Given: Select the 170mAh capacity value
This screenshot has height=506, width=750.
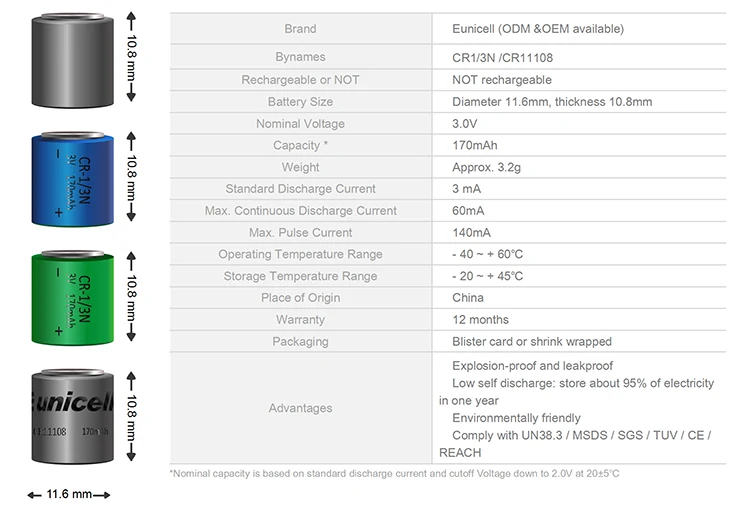Looking at the screenshot, I should (474, 146).
